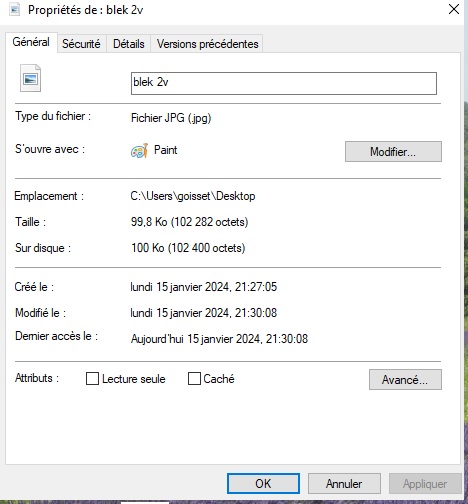Open advanced attributes with Avancé...
This screenshot has height=504, width=468.
(405, 379)
